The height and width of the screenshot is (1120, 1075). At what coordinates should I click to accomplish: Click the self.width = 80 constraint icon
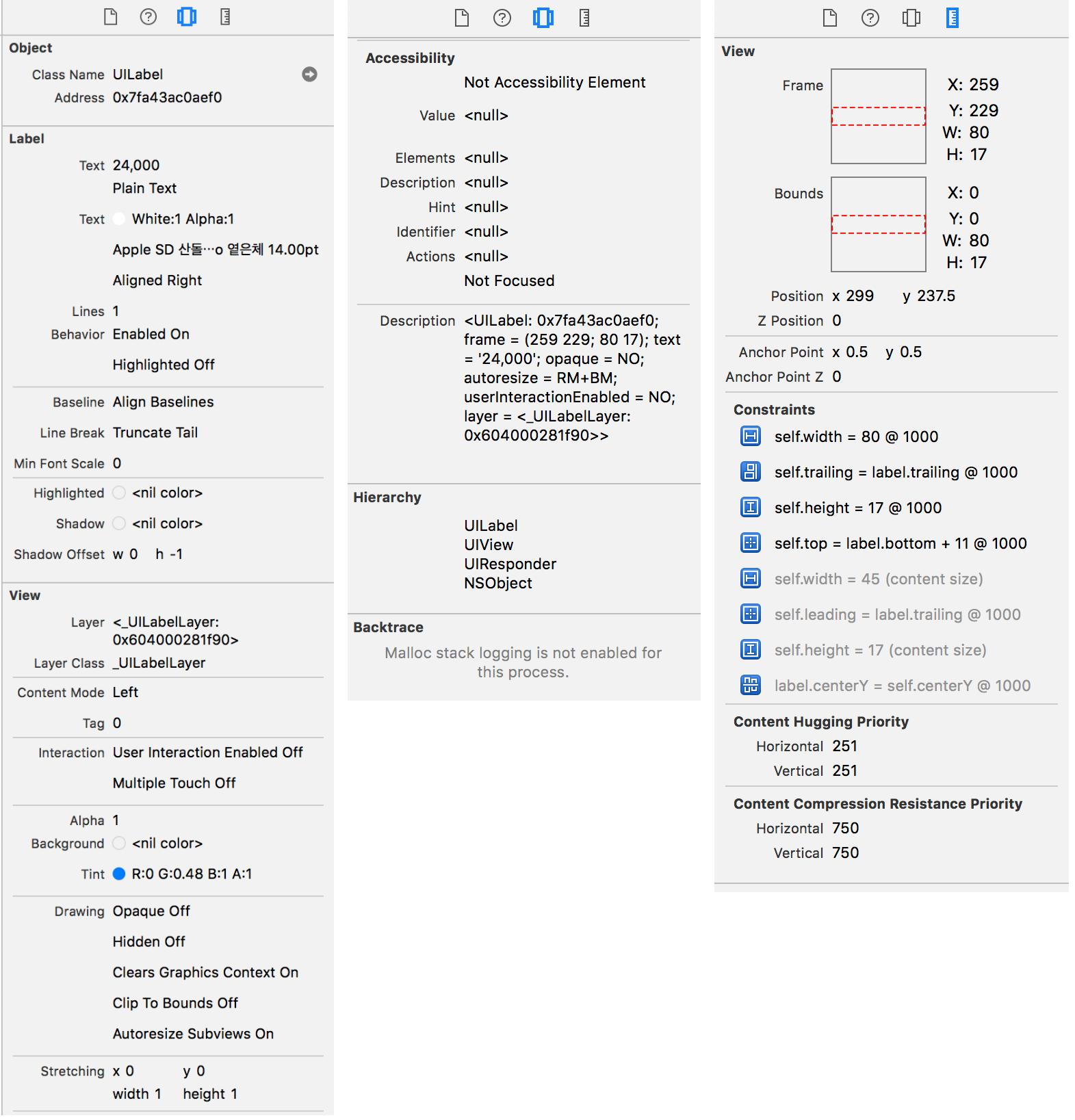point(751,437)
